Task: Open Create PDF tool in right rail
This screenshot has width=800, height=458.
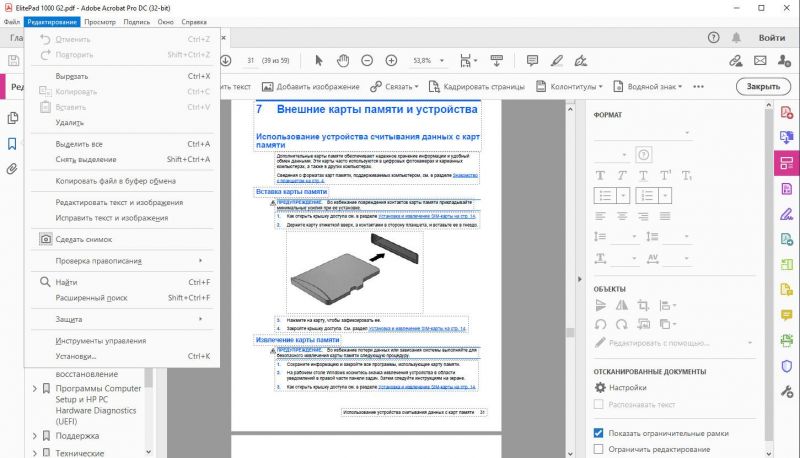Action: pyautogui.click(x=787, y=112)
